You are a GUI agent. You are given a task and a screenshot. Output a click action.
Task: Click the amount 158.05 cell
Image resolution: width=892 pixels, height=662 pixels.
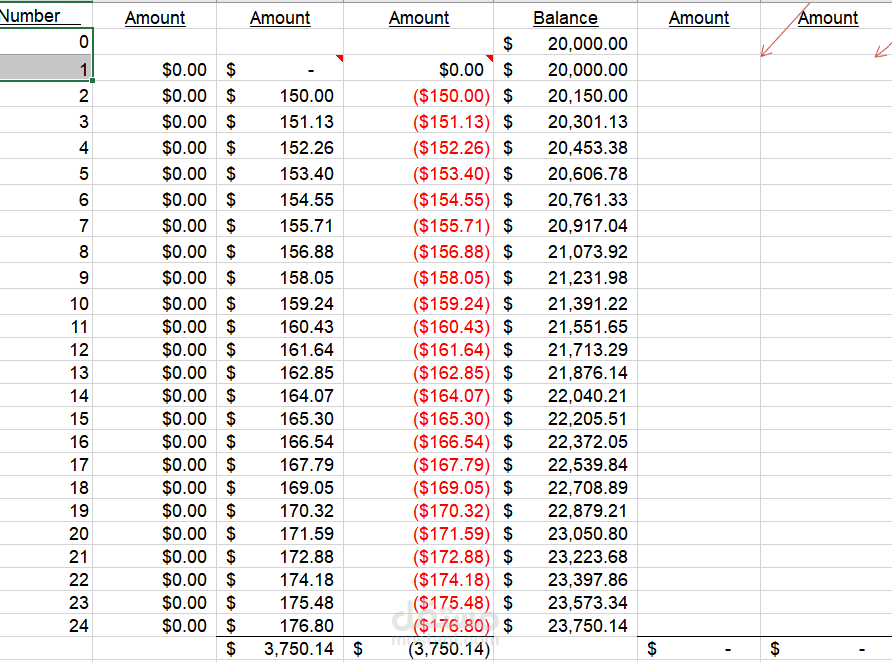coord(280,276)
